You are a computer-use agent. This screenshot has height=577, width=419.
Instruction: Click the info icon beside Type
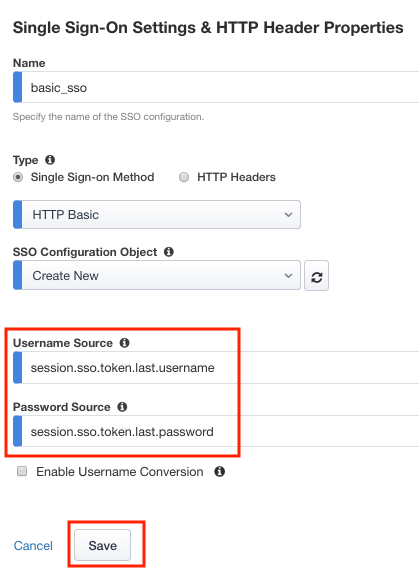point(50,160)
